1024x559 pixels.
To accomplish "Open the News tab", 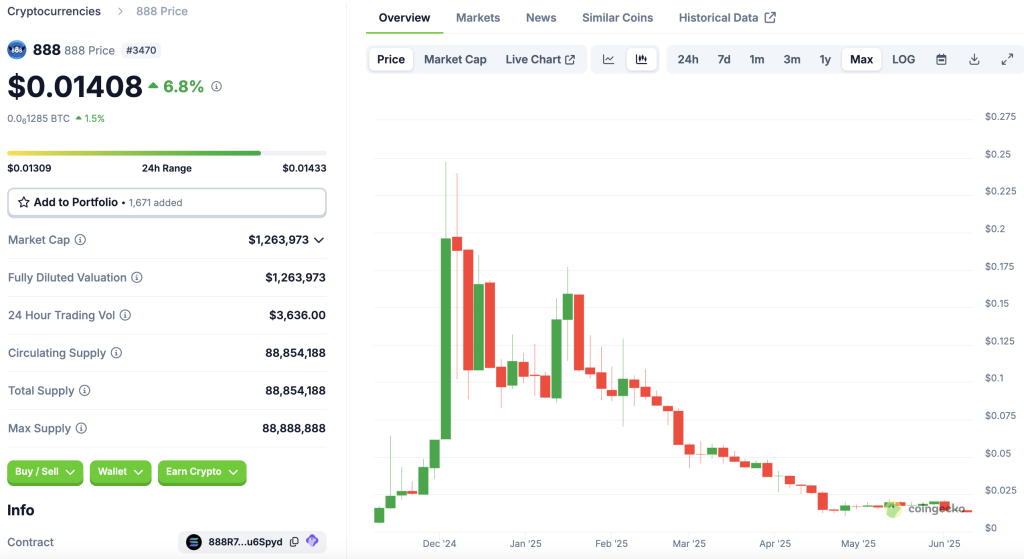I will coord(541,18).
